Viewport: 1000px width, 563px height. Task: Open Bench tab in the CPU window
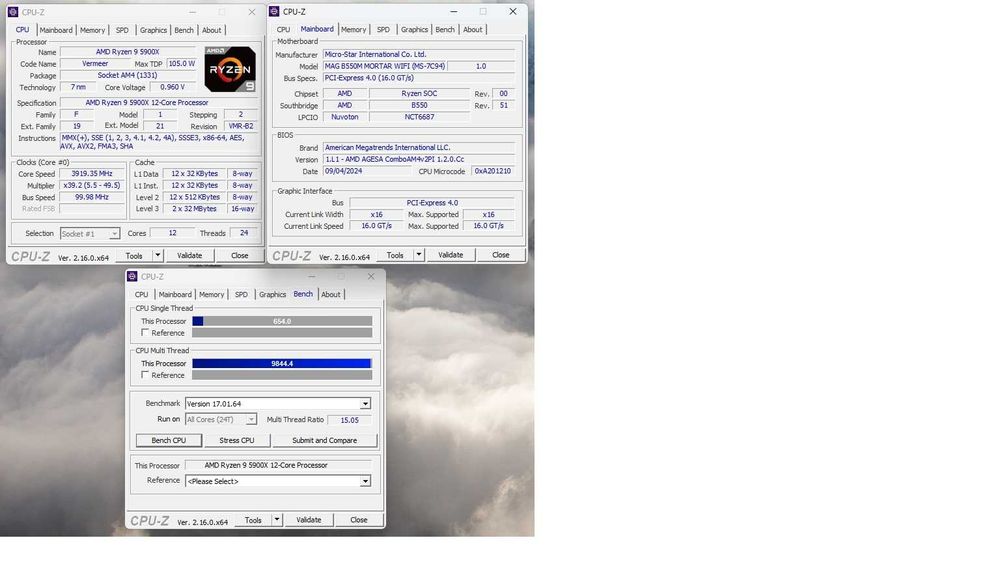click(x=184, y=30)
